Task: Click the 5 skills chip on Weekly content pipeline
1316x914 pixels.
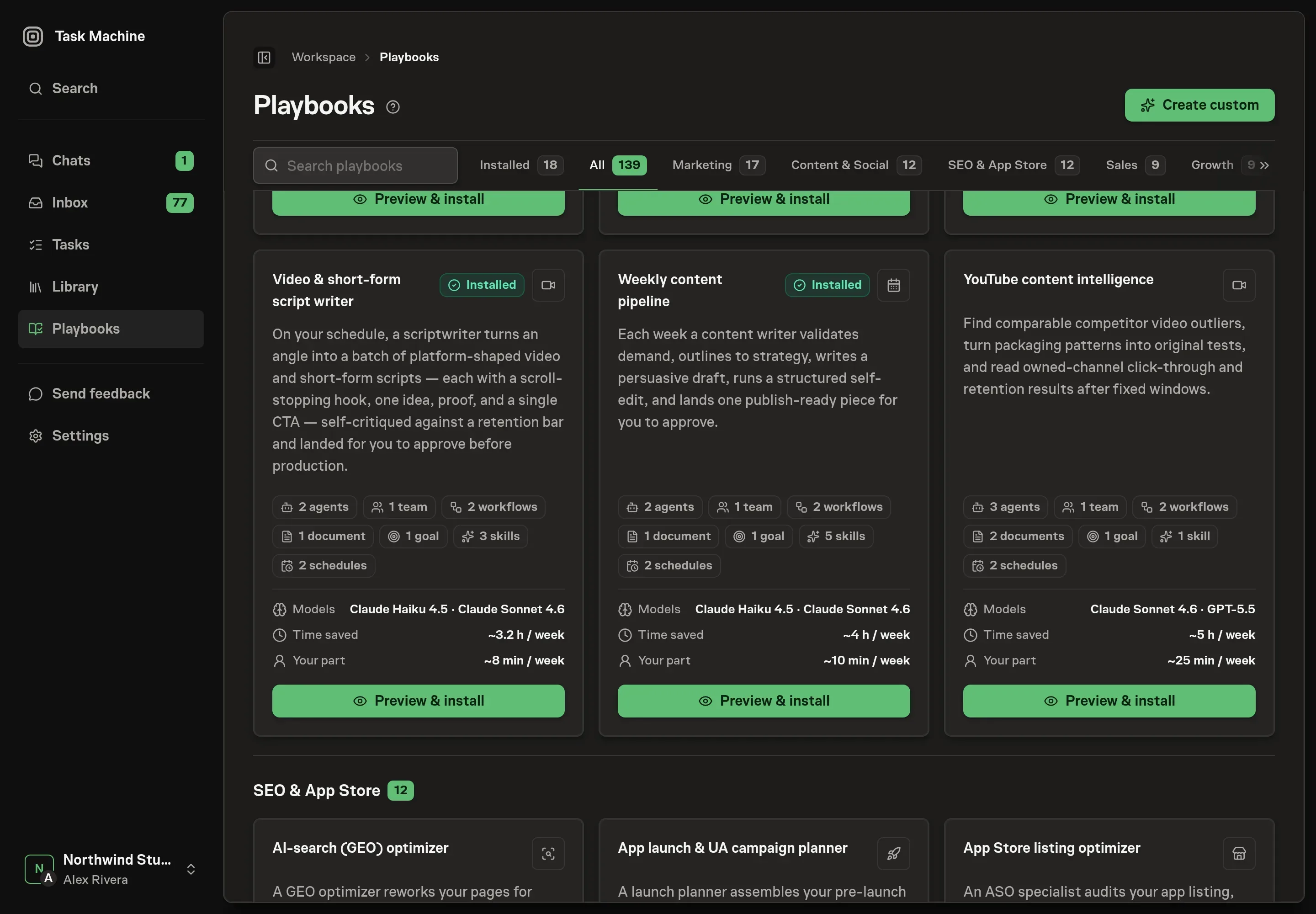Action: point(836,537)
